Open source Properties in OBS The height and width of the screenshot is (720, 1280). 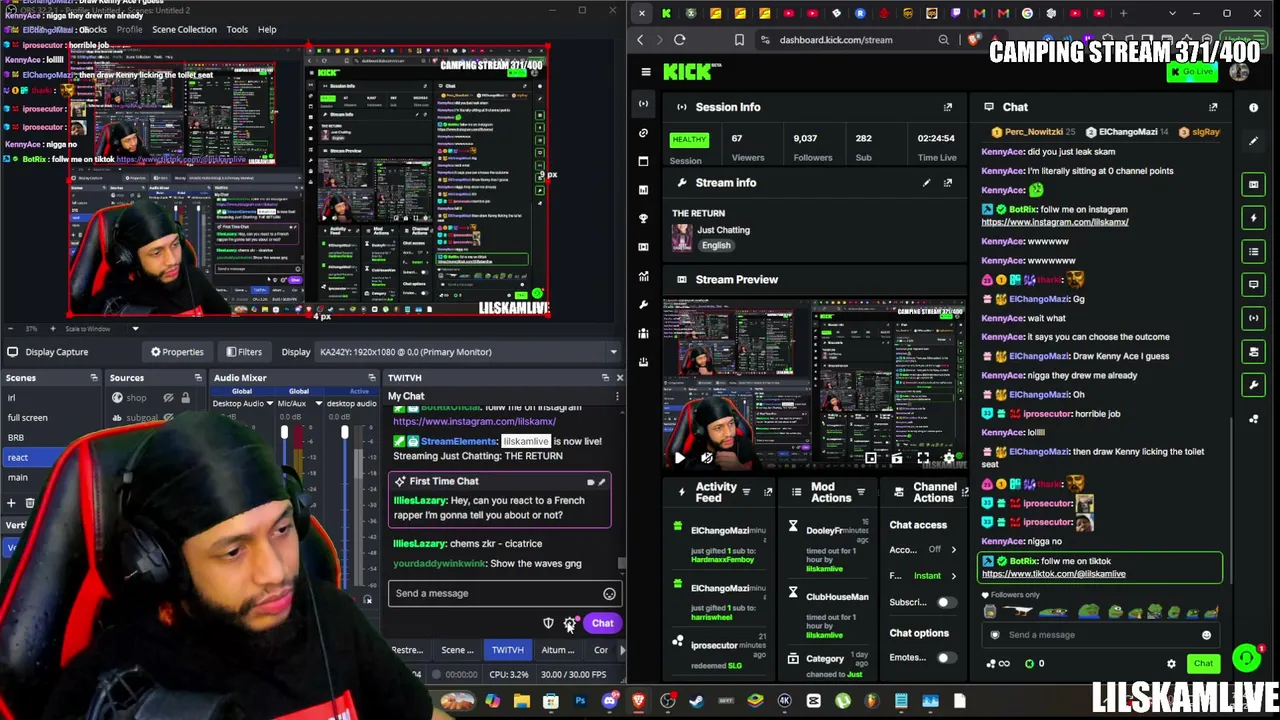click(x=177, y=352)
